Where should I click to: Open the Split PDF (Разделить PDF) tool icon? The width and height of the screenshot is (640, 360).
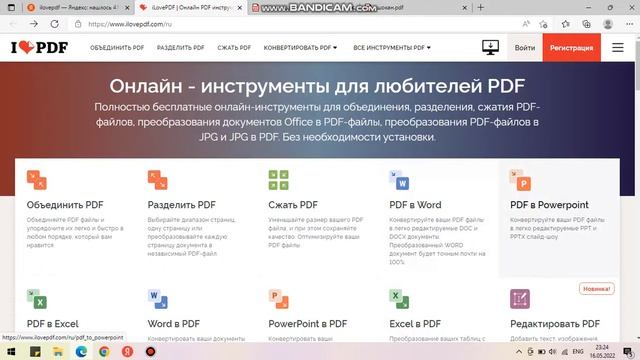(158, 180)
